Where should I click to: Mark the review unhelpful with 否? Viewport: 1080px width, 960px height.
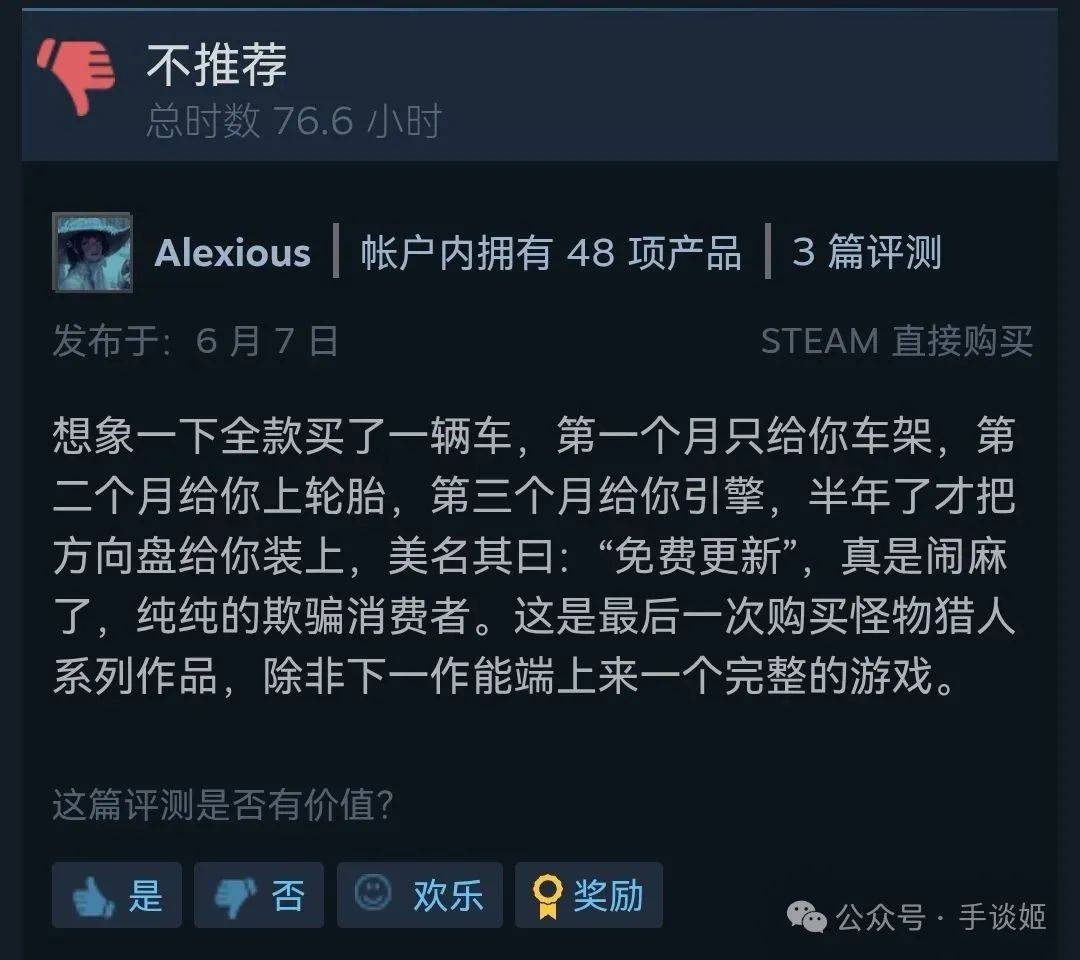coord(259,895)
